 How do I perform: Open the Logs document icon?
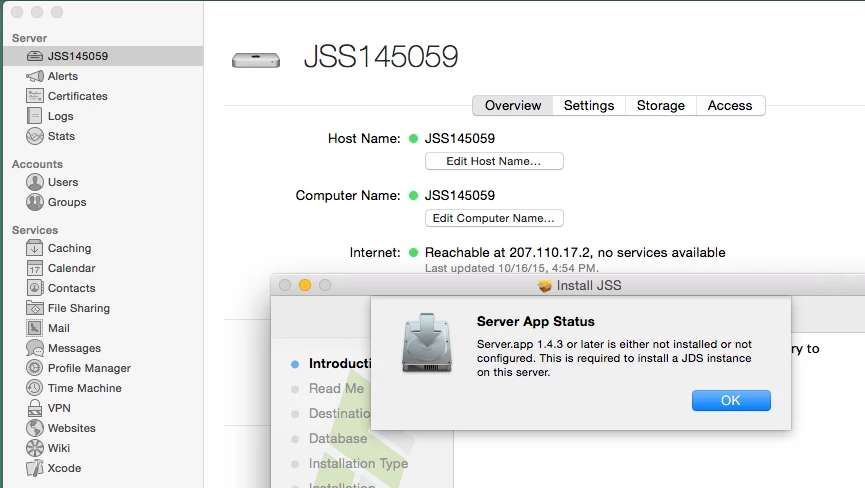pos(34,116)
